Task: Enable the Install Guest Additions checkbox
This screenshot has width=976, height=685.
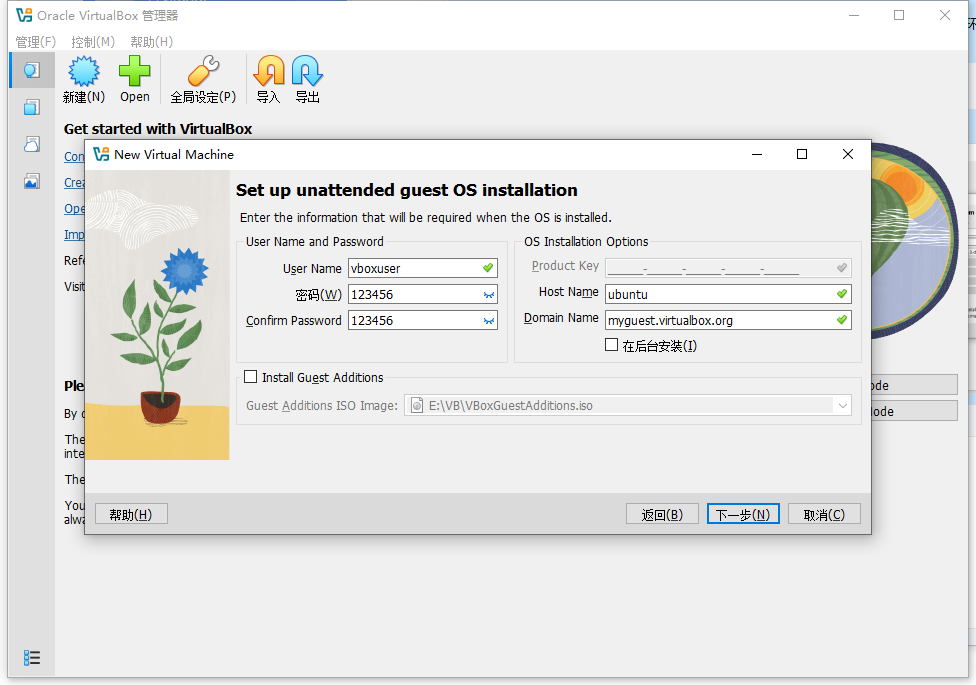Action: coord(251,377)
